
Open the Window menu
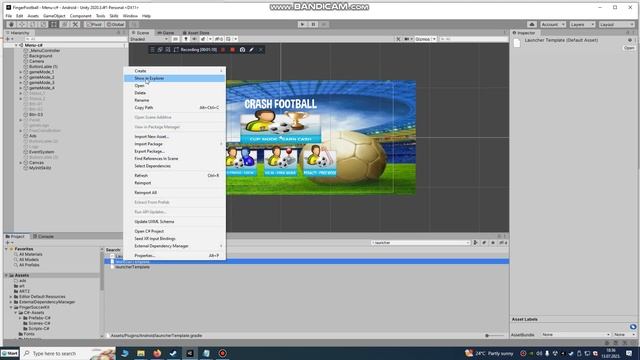[130, 16]
